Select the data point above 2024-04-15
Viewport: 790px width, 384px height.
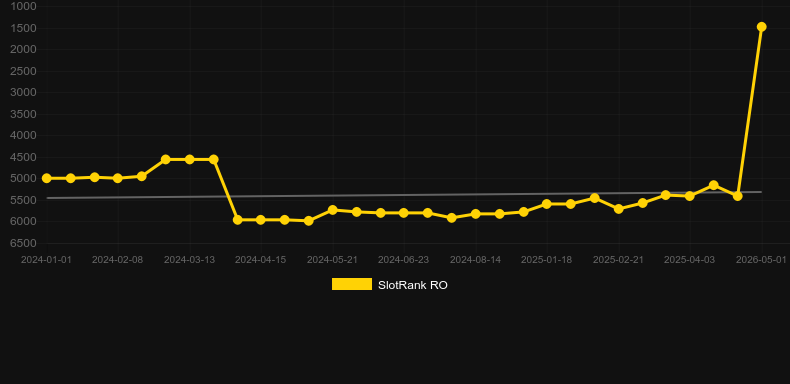click(260, 220)
